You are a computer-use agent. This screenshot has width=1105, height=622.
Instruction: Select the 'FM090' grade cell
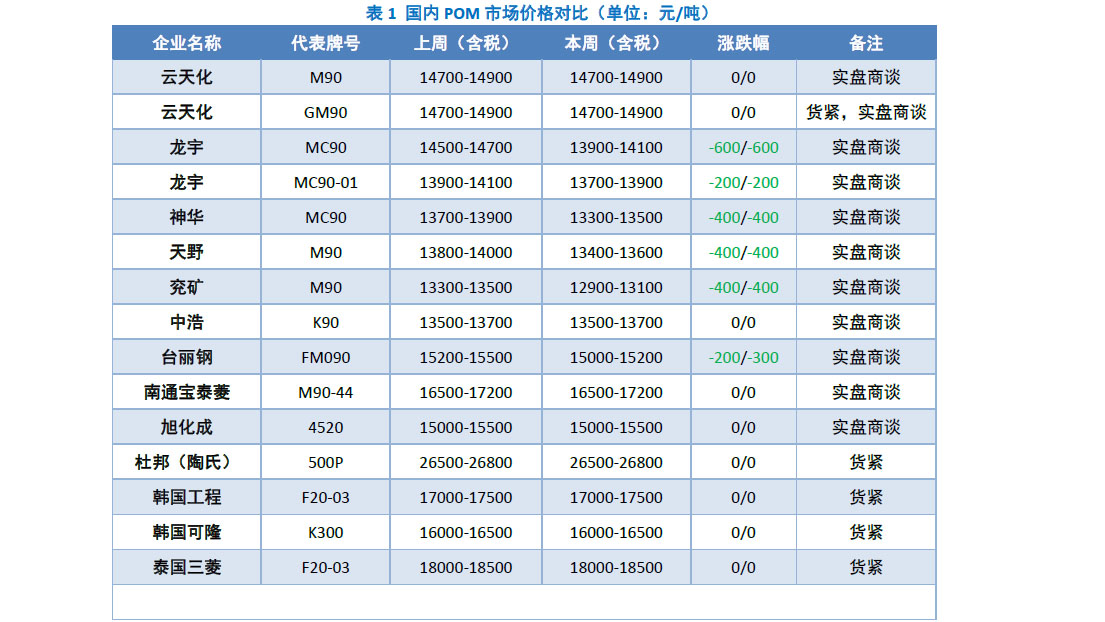[326, 358]
